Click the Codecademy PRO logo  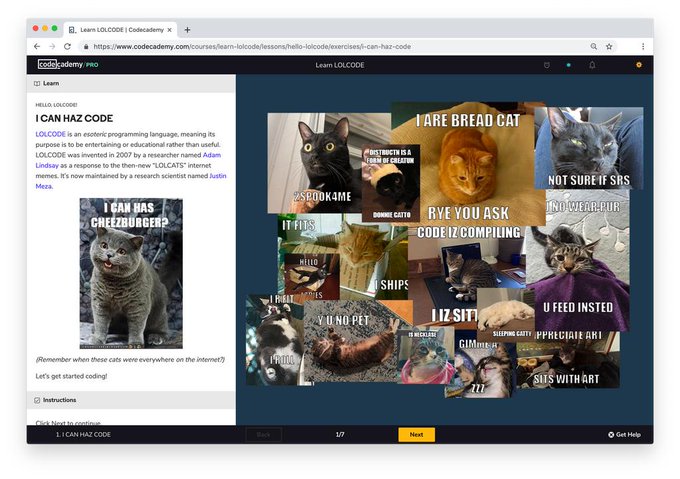[68, 65]
